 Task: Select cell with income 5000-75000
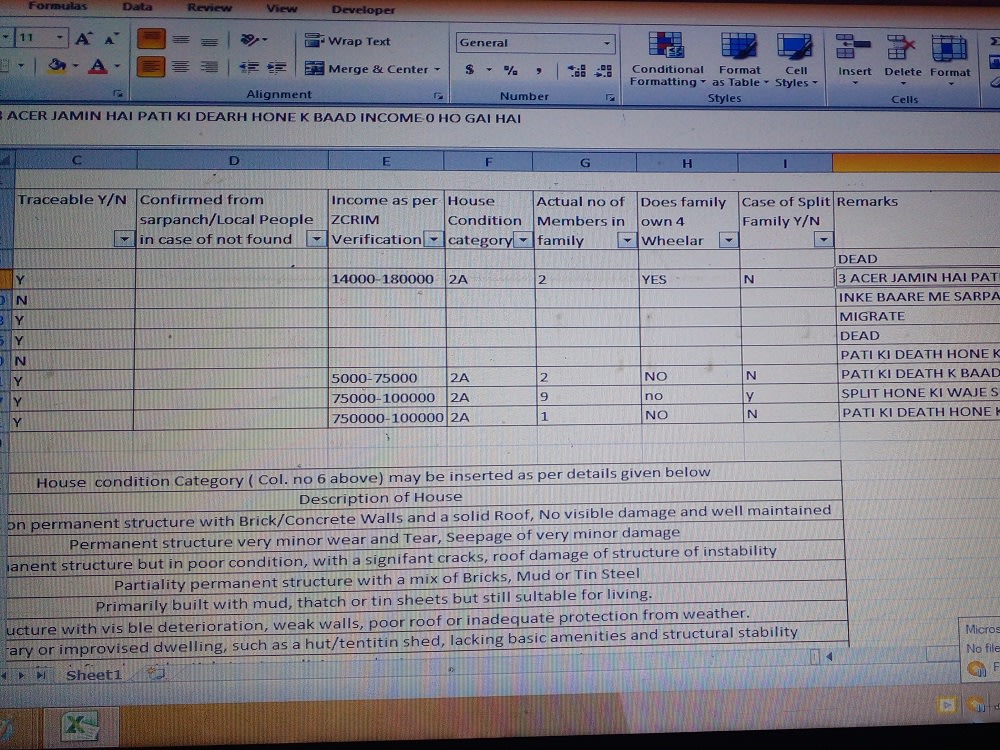coord(386,378)
